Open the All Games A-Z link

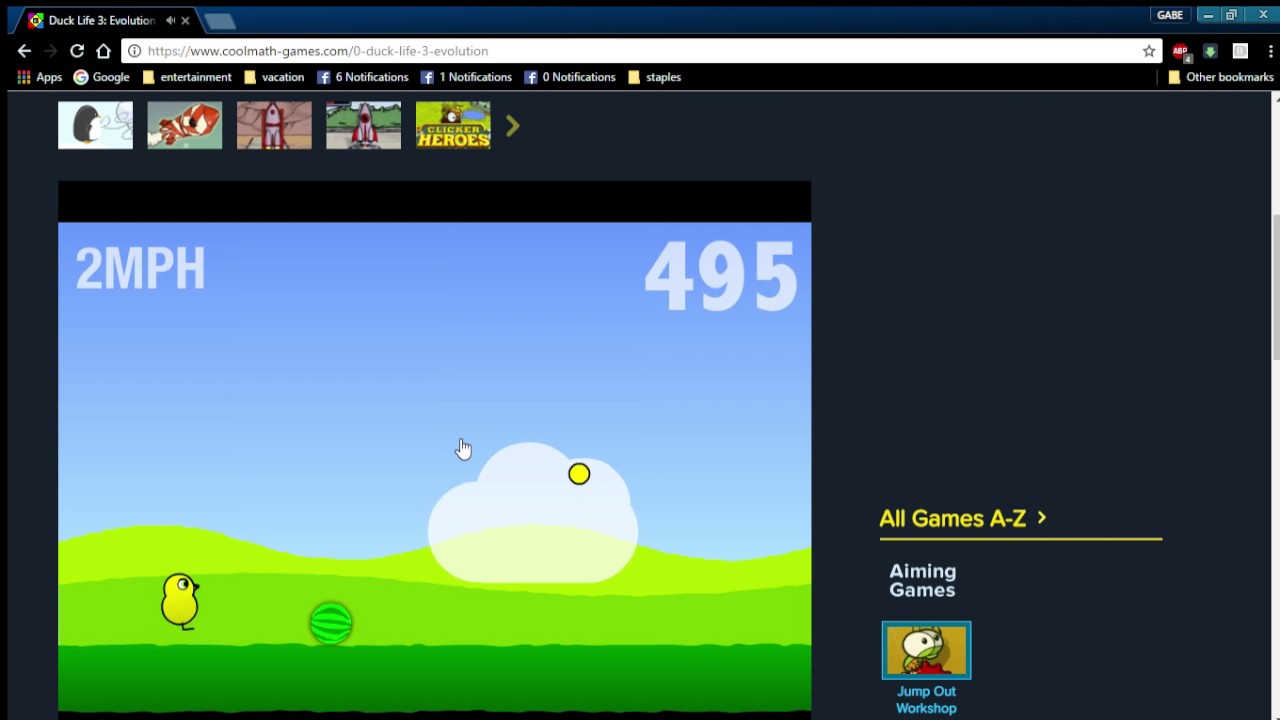[x=963, y=518]
